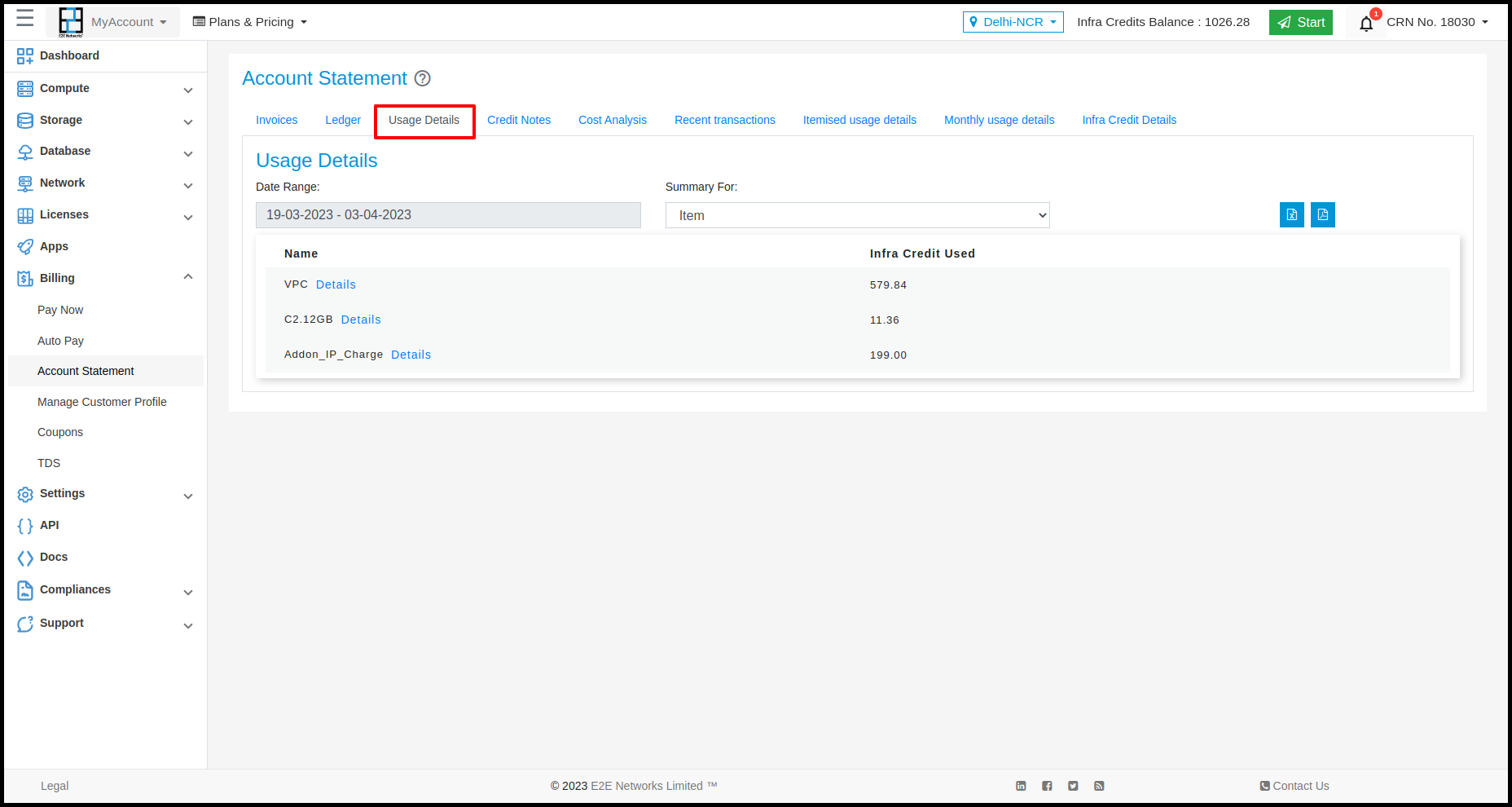Switch to the Credit Notes tab

(x=519, y=120)
